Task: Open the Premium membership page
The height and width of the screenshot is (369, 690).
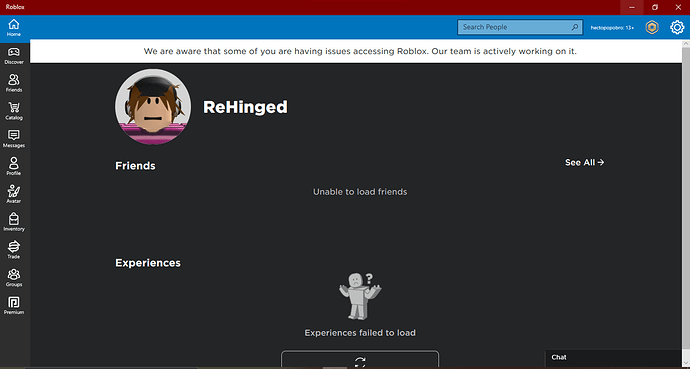Action: [x=14, y=305]
